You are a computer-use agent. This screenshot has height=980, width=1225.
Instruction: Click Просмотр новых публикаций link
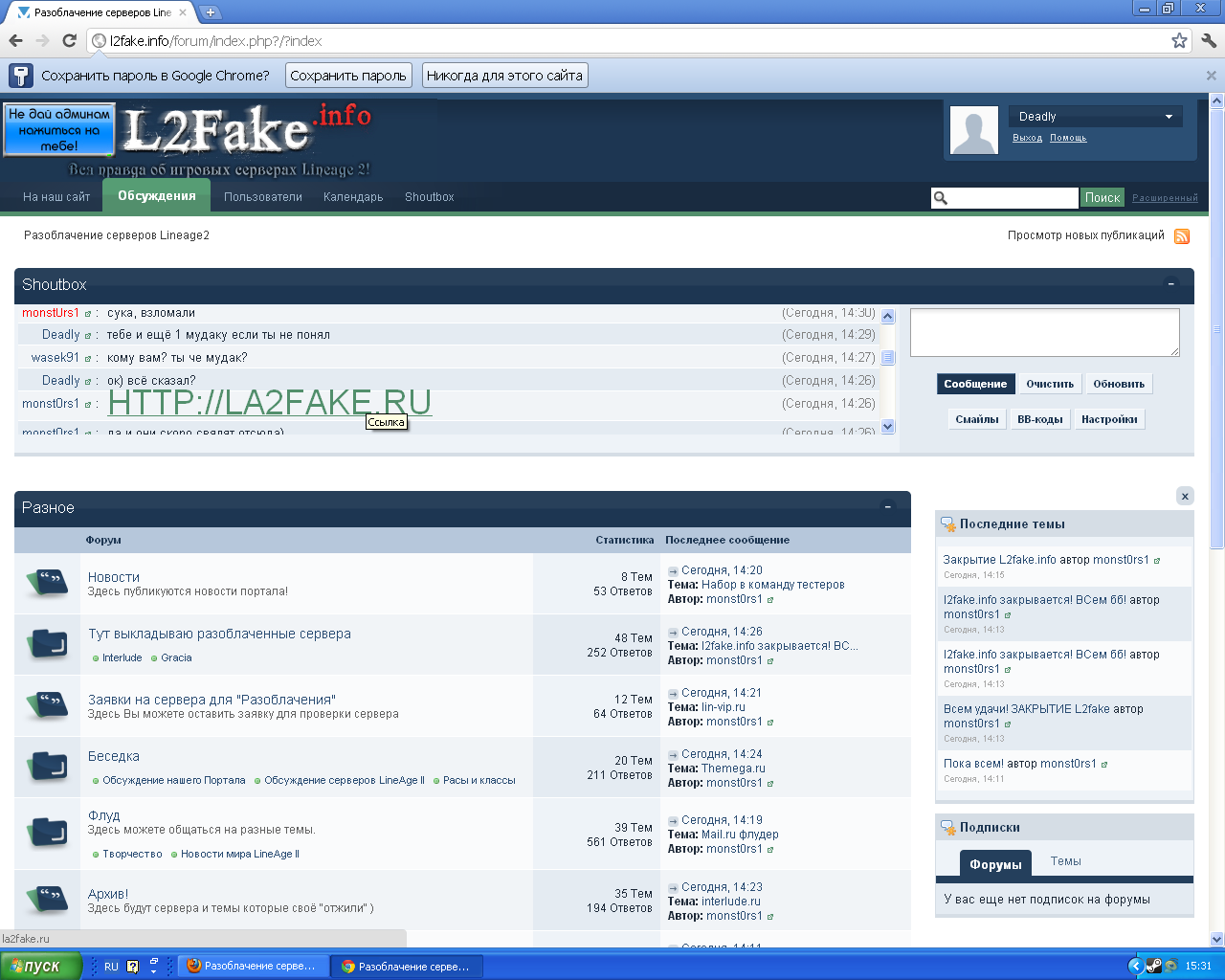pos(1086,235)
